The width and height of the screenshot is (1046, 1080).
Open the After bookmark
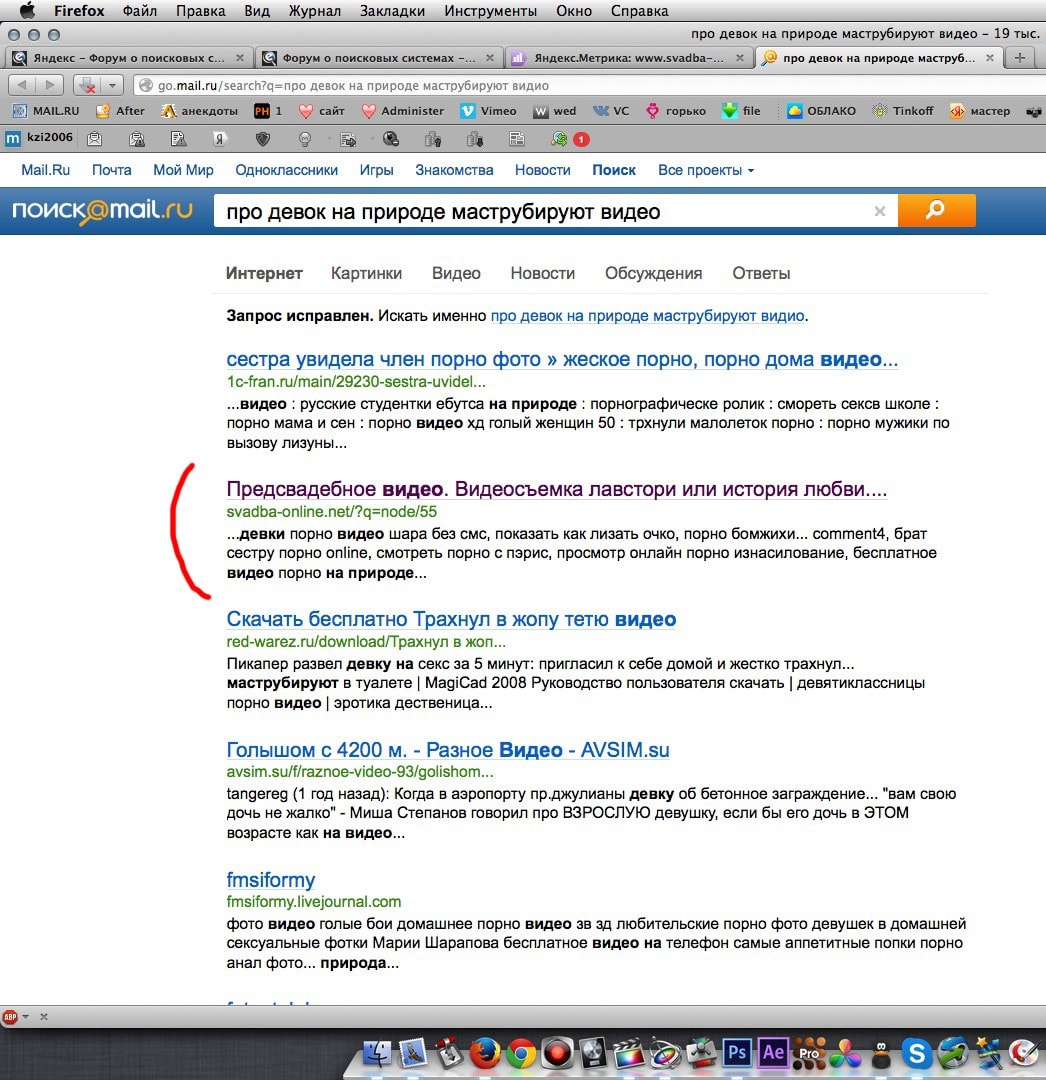coord(121,111)
